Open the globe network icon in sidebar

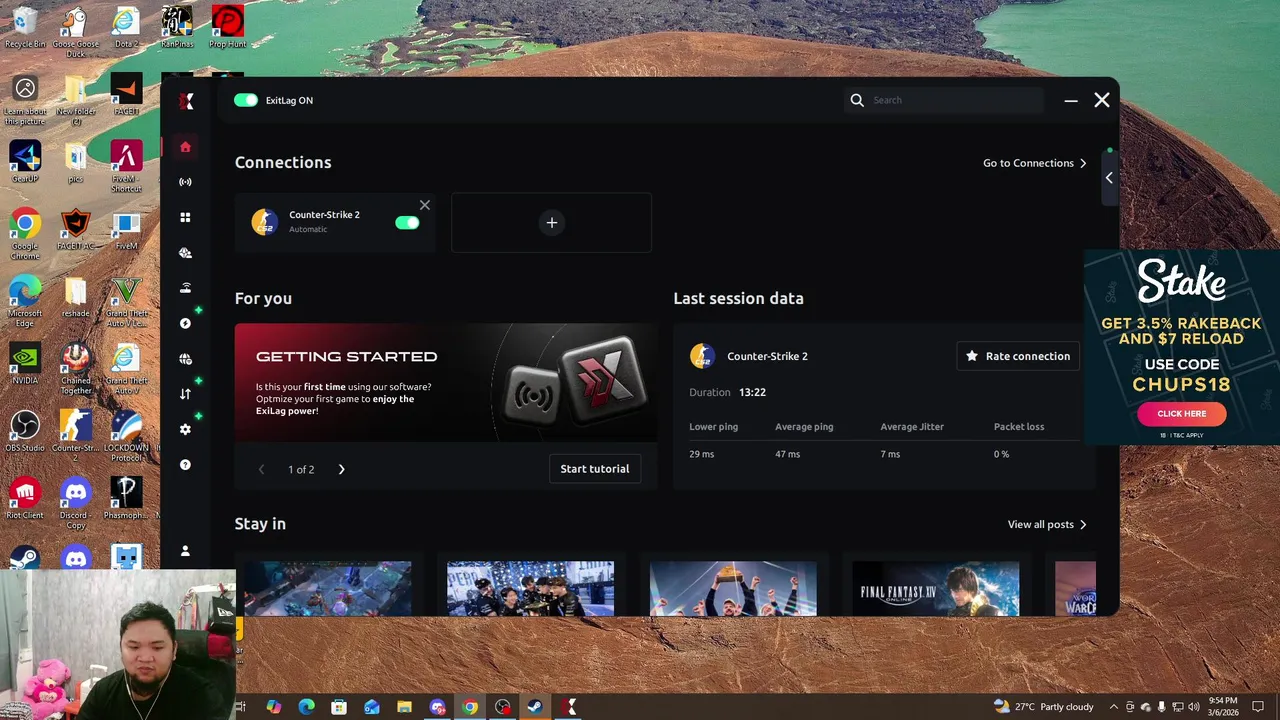point(185,359)
